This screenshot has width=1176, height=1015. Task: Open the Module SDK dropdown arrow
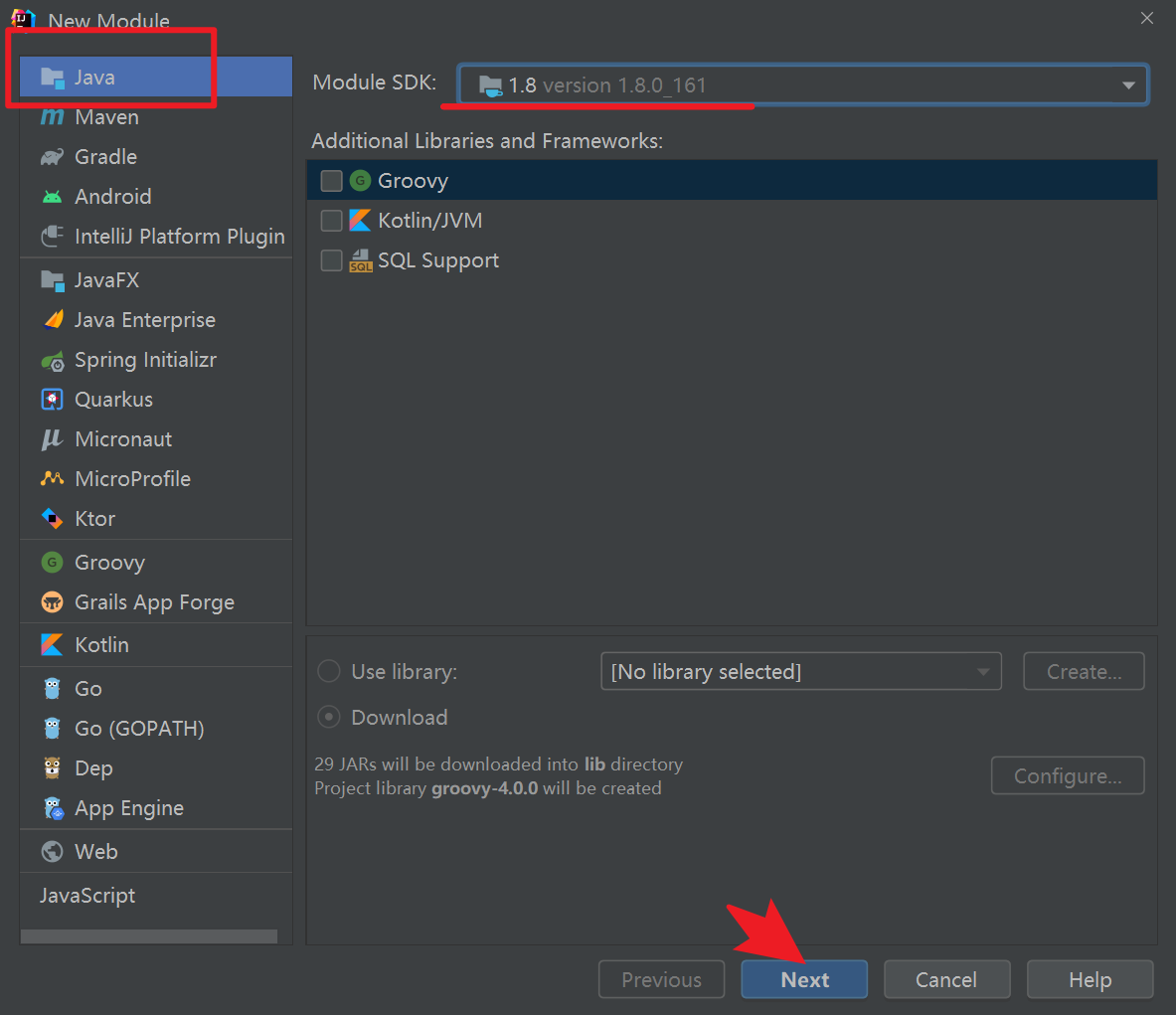pyautogui.click(x=1128, y=85)
